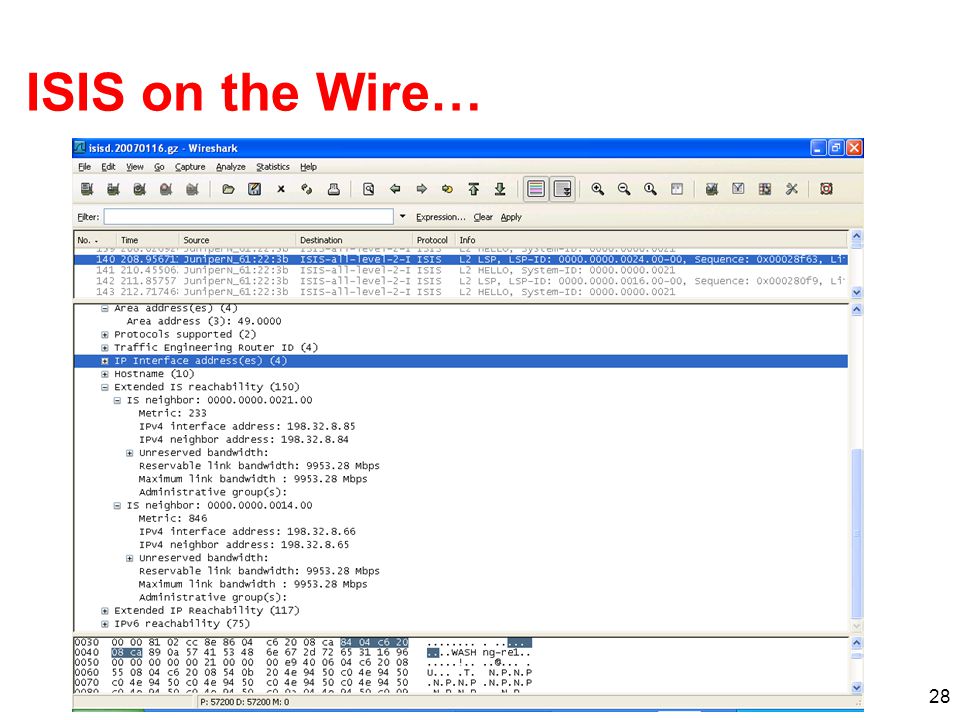Image resolution: width=960 pixels, height=720 pixels.
Task: Open Capture options from the toolbar
Action: coord(113,189)
